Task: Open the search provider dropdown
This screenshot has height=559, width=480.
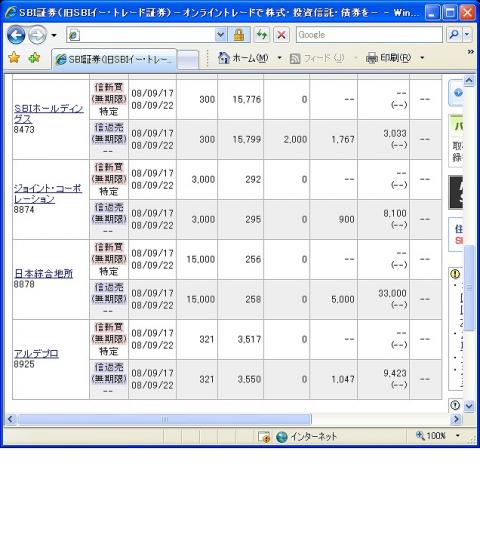Action: pyautogui.click(x=467, y=35)
